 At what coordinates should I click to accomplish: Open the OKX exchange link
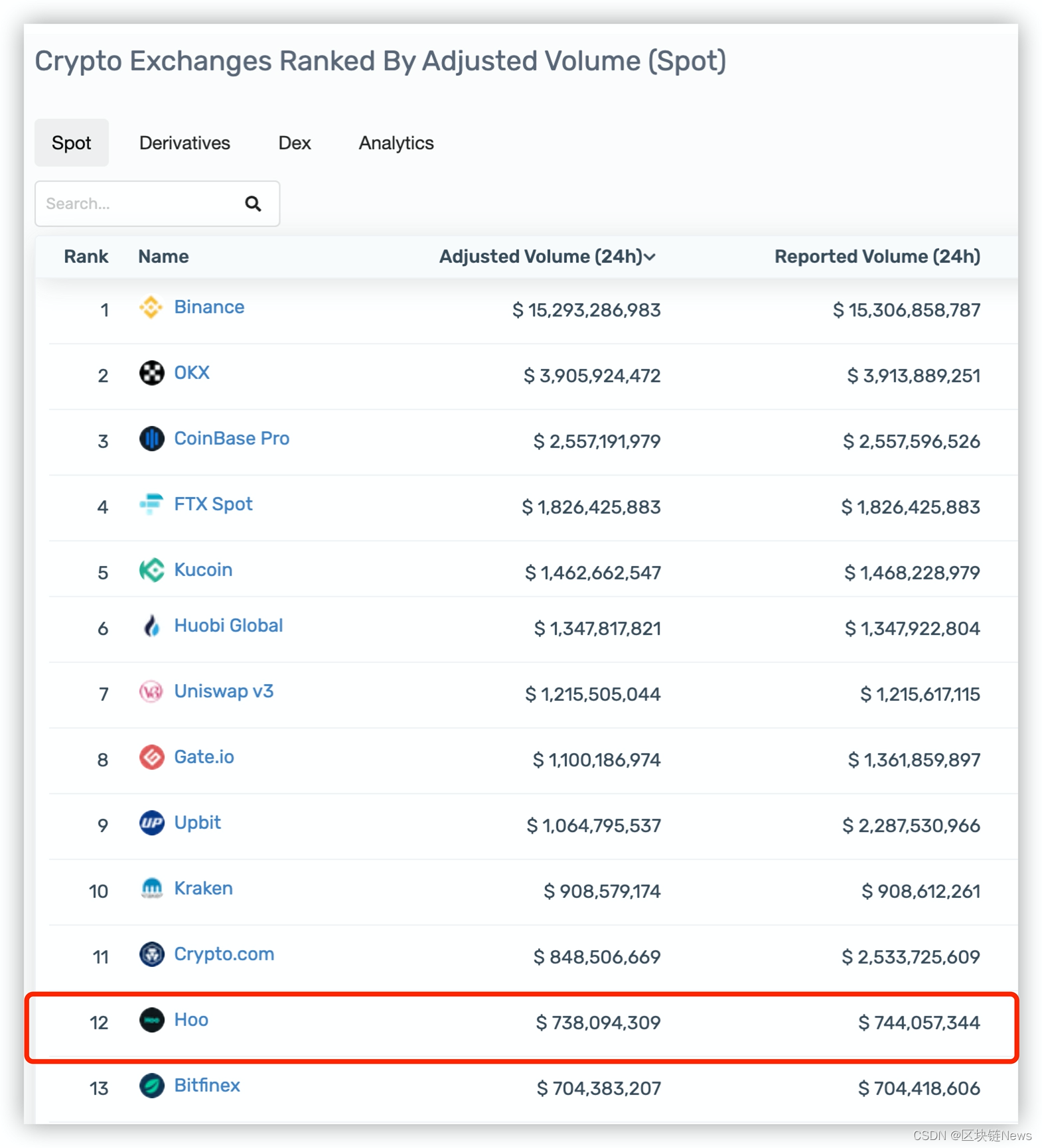click(192, 373)
